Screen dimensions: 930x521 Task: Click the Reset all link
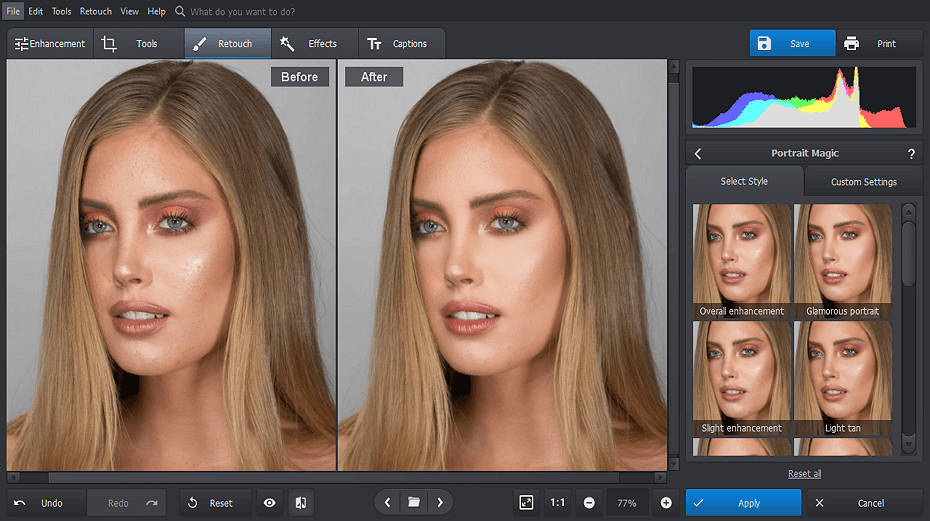coord(804,473)
